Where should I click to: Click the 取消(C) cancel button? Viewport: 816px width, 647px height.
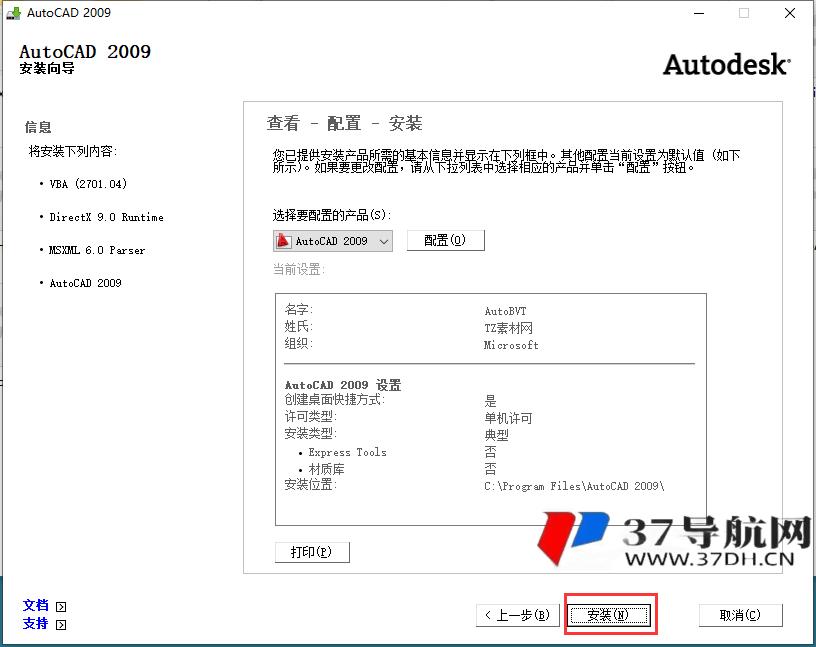click(740, 615)
